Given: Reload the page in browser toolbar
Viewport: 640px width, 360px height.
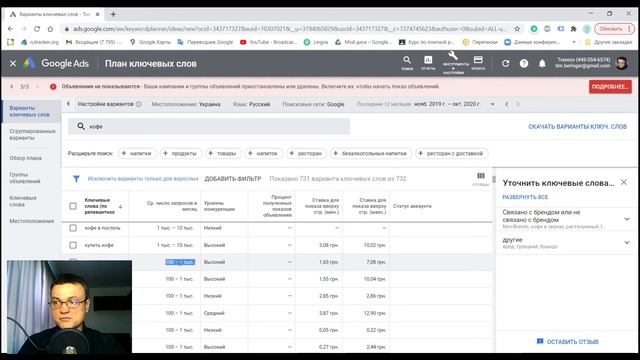Looking at the screenshot, I should click(x=37, y=29).
